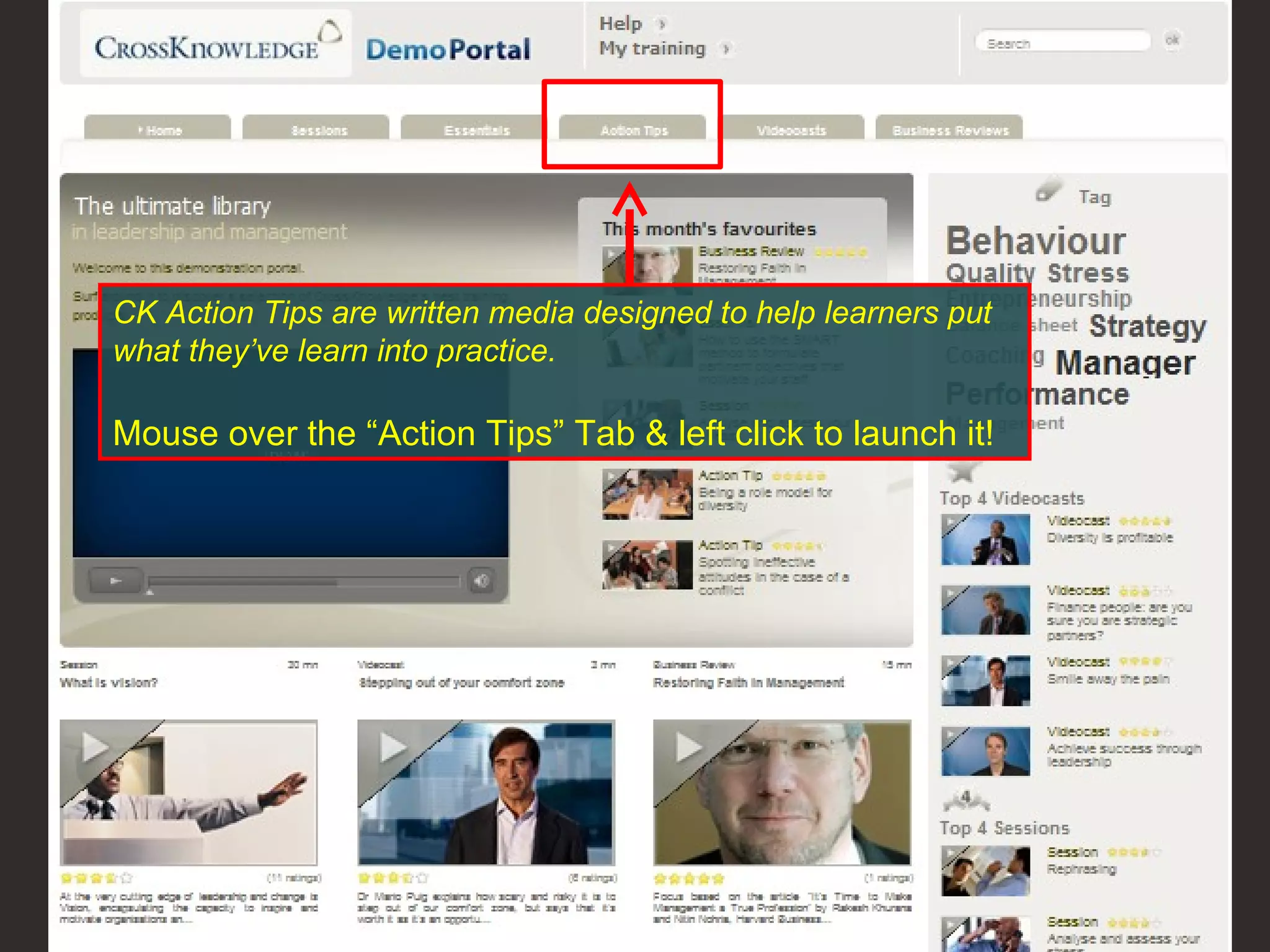
Task: Click star rating beside Session Rephrasing
Action: tap(1134, 852)
